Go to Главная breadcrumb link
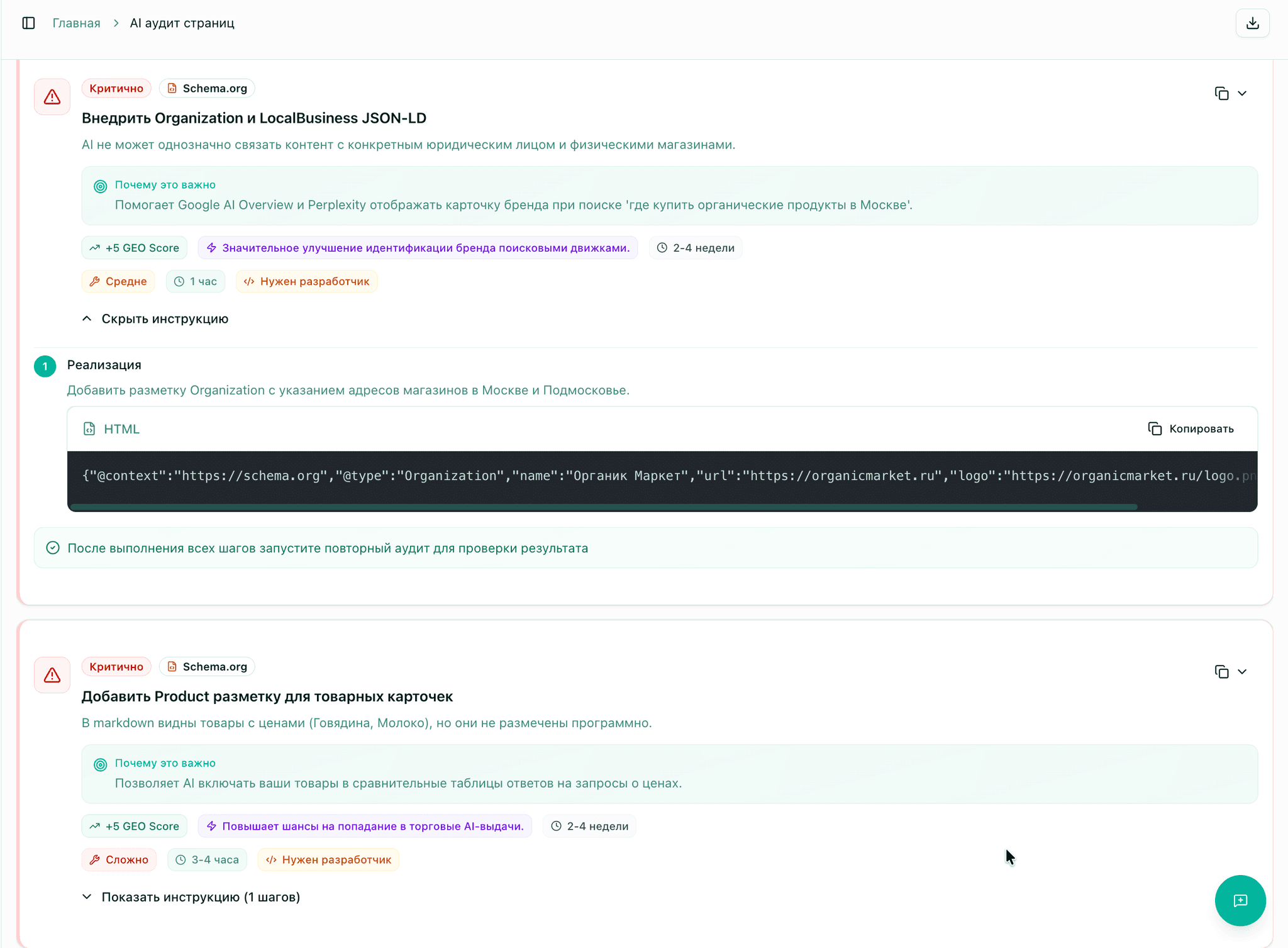The height and width of the screenshot is (948, 1288). point(76,23)
